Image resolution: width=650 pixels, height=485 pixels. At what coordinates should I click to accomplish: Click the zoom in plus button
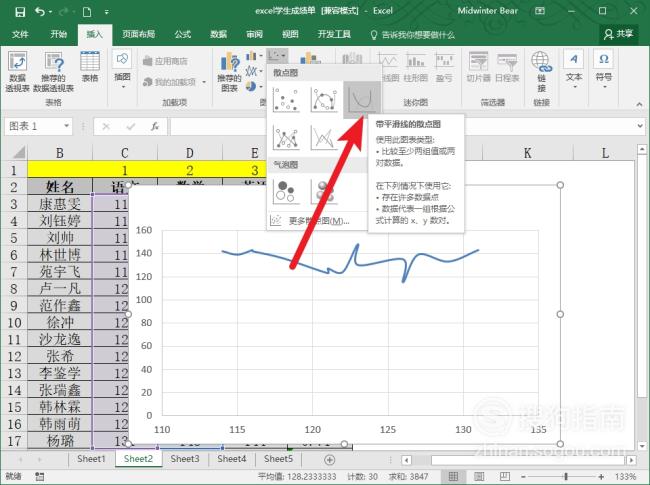(601, 477)
